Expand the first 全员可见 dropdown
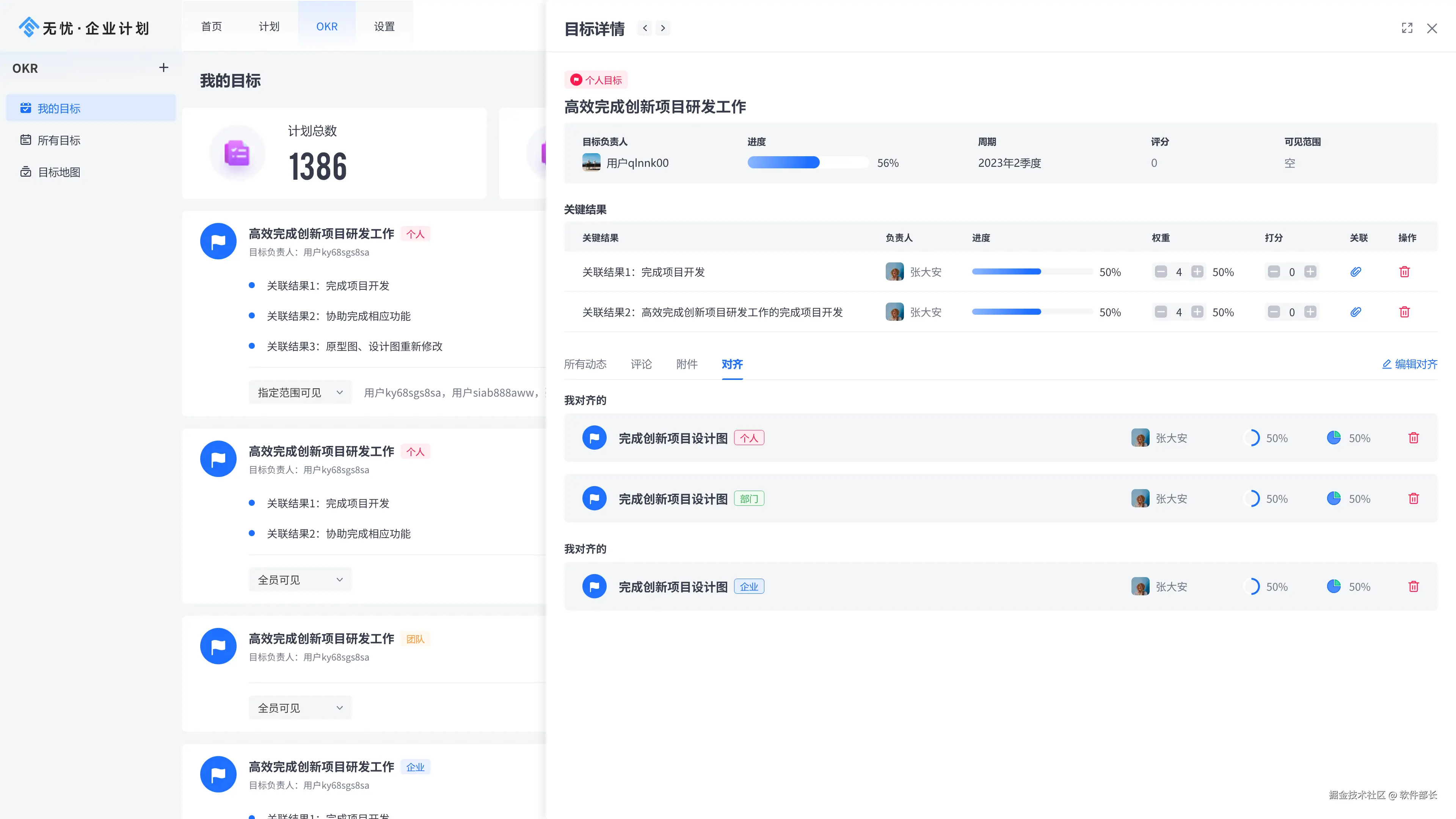Image resolution: width=1456 pixels, height=819 pixels. click(300, 579)
